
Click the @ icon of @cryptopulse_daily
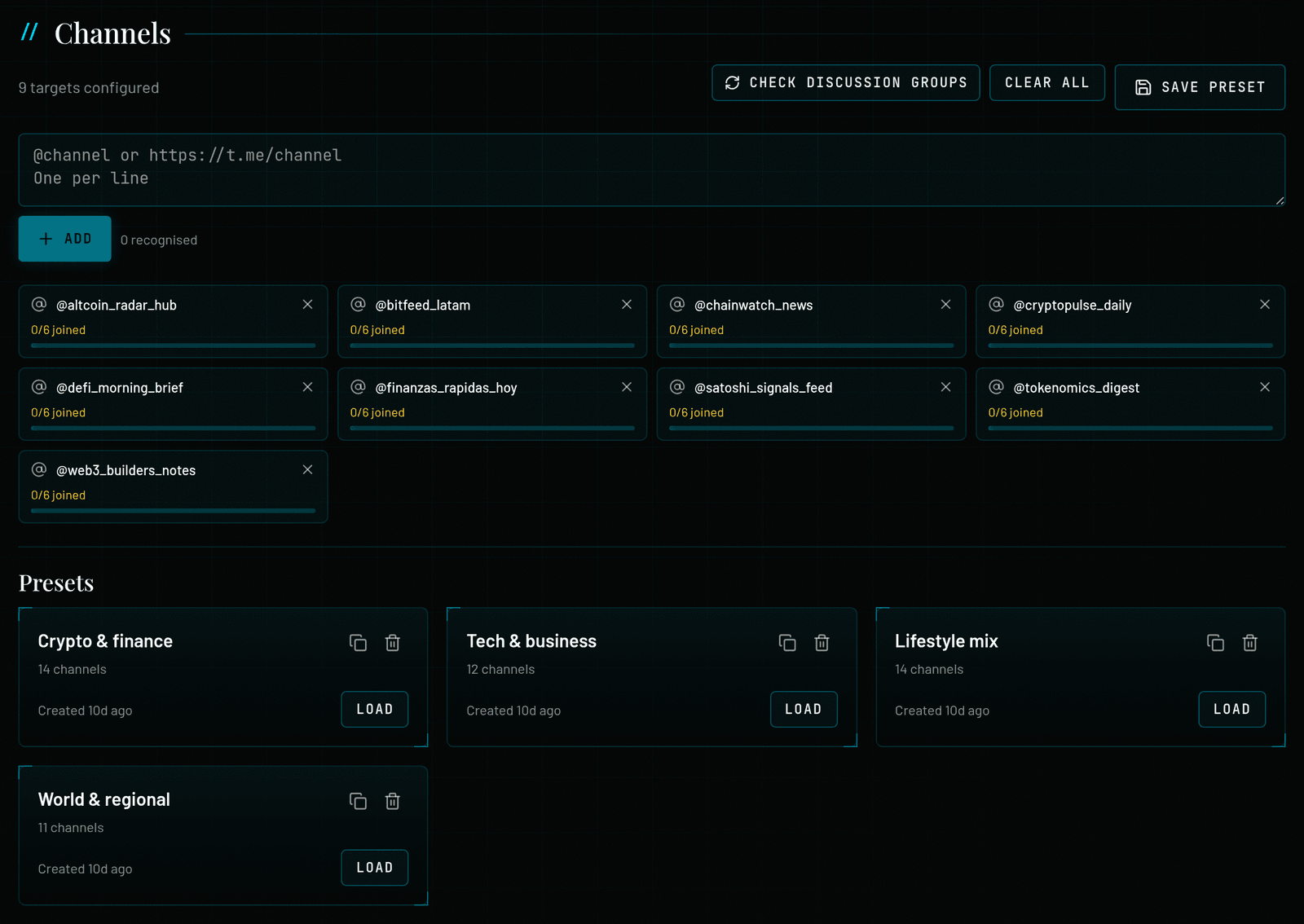[996, 304]
